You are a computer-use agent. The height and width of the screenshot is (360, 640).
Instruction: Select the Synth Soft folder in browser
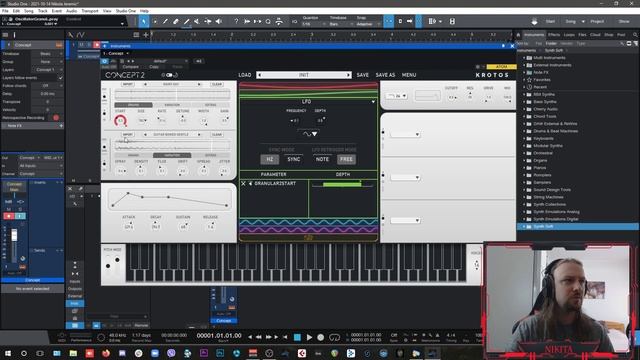point(578,227)
